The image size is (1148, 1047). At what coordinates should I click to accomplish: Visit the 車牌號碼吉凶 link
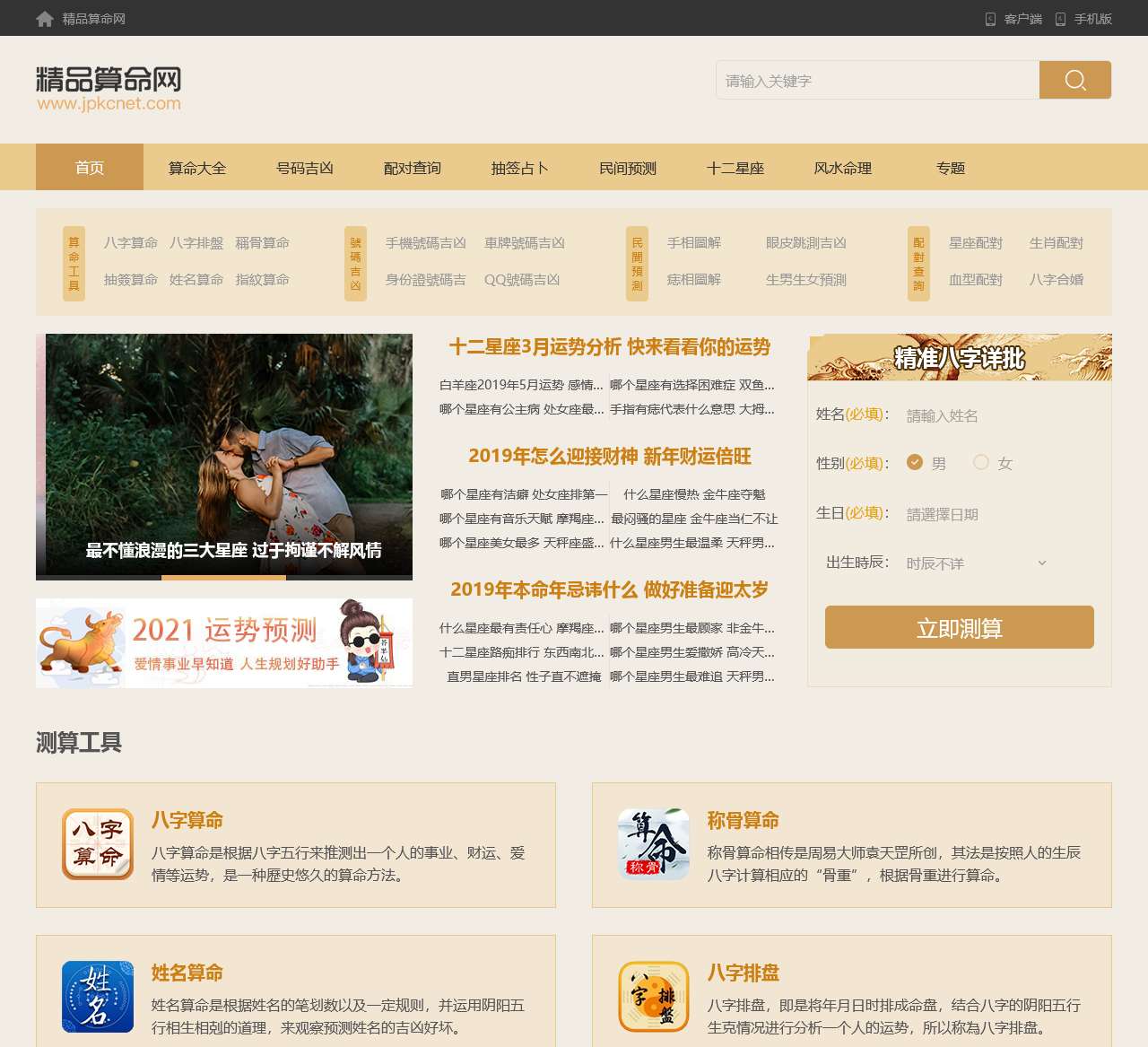pos(525,243)
